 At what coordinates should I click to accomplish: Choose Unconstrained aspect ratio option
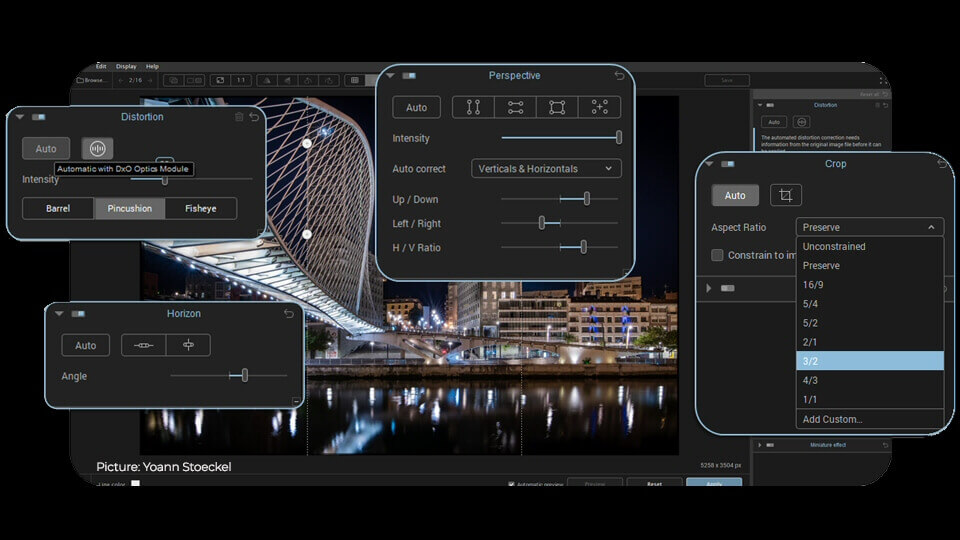click(x=869, y=246)
